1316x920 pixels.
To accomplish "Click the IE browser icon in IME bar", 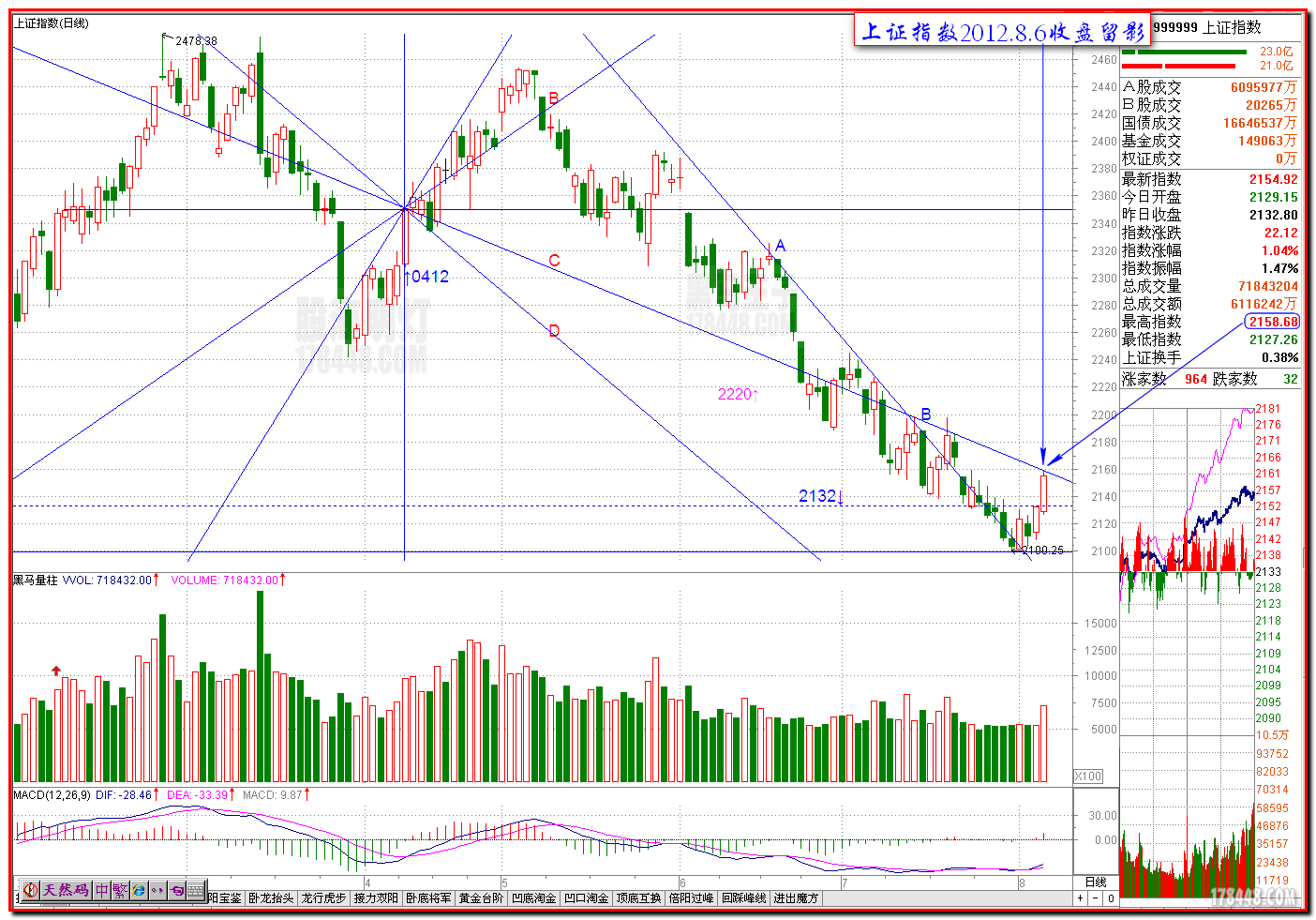I will (x=139, y=890).
